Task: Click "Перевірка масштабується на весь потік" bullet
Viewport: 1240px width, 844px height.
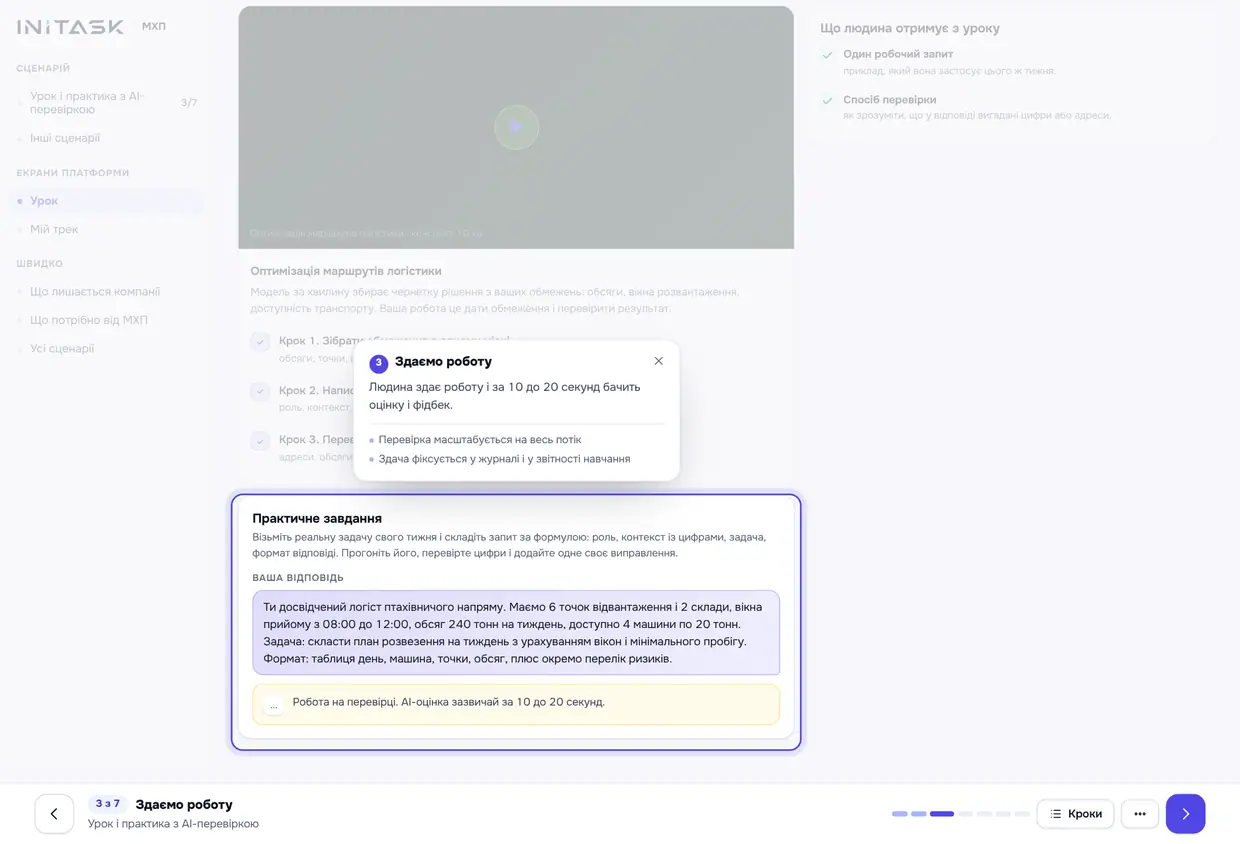Action: pyautogui.click(x=480, y=440)
